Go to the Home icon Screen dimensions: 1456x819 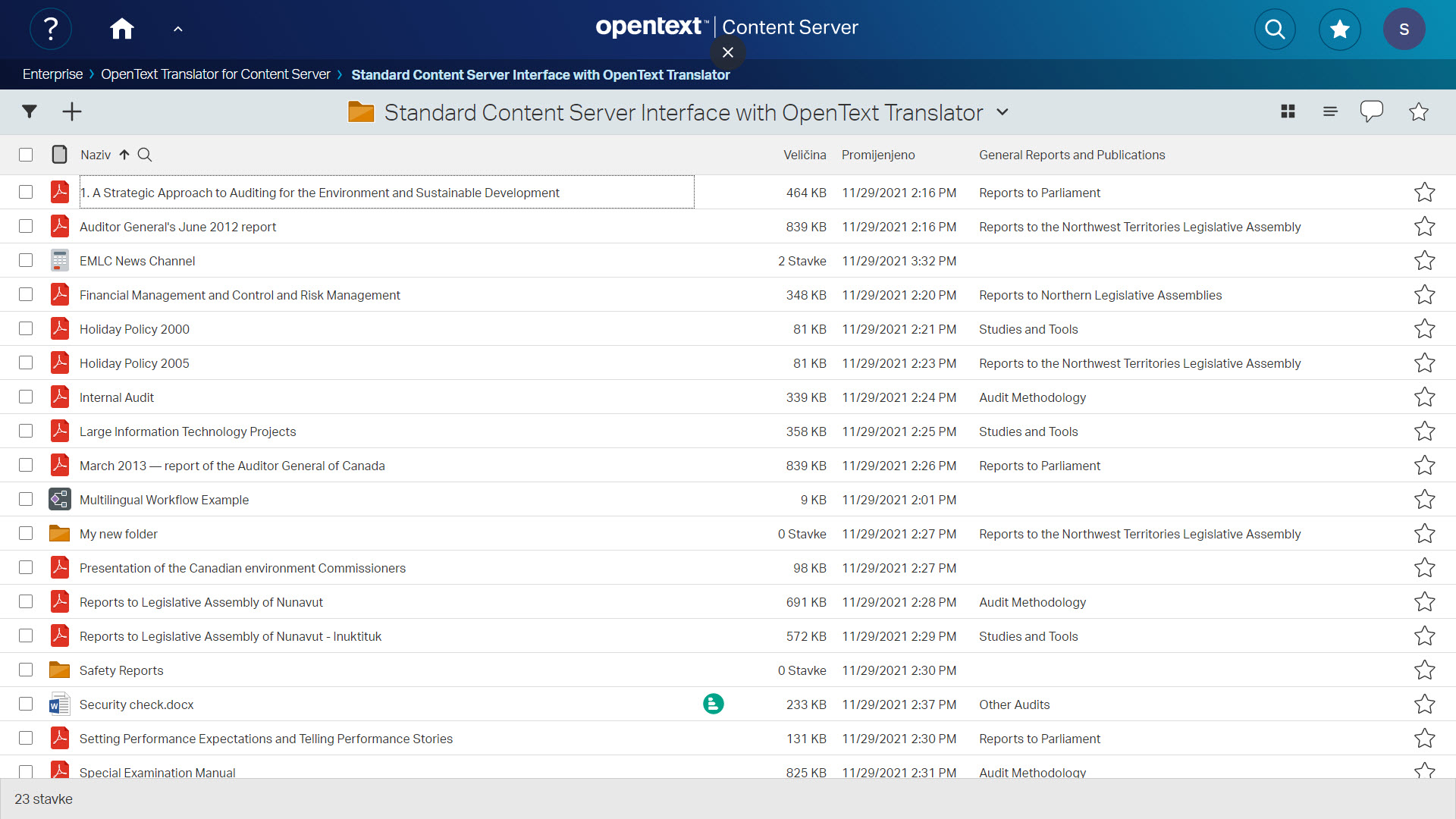coord(121,29)
